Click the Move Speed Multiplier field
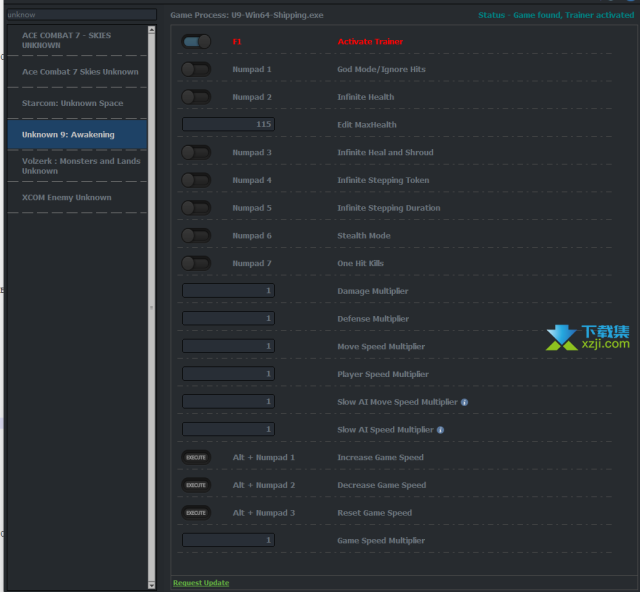 (x=228, y=346)
